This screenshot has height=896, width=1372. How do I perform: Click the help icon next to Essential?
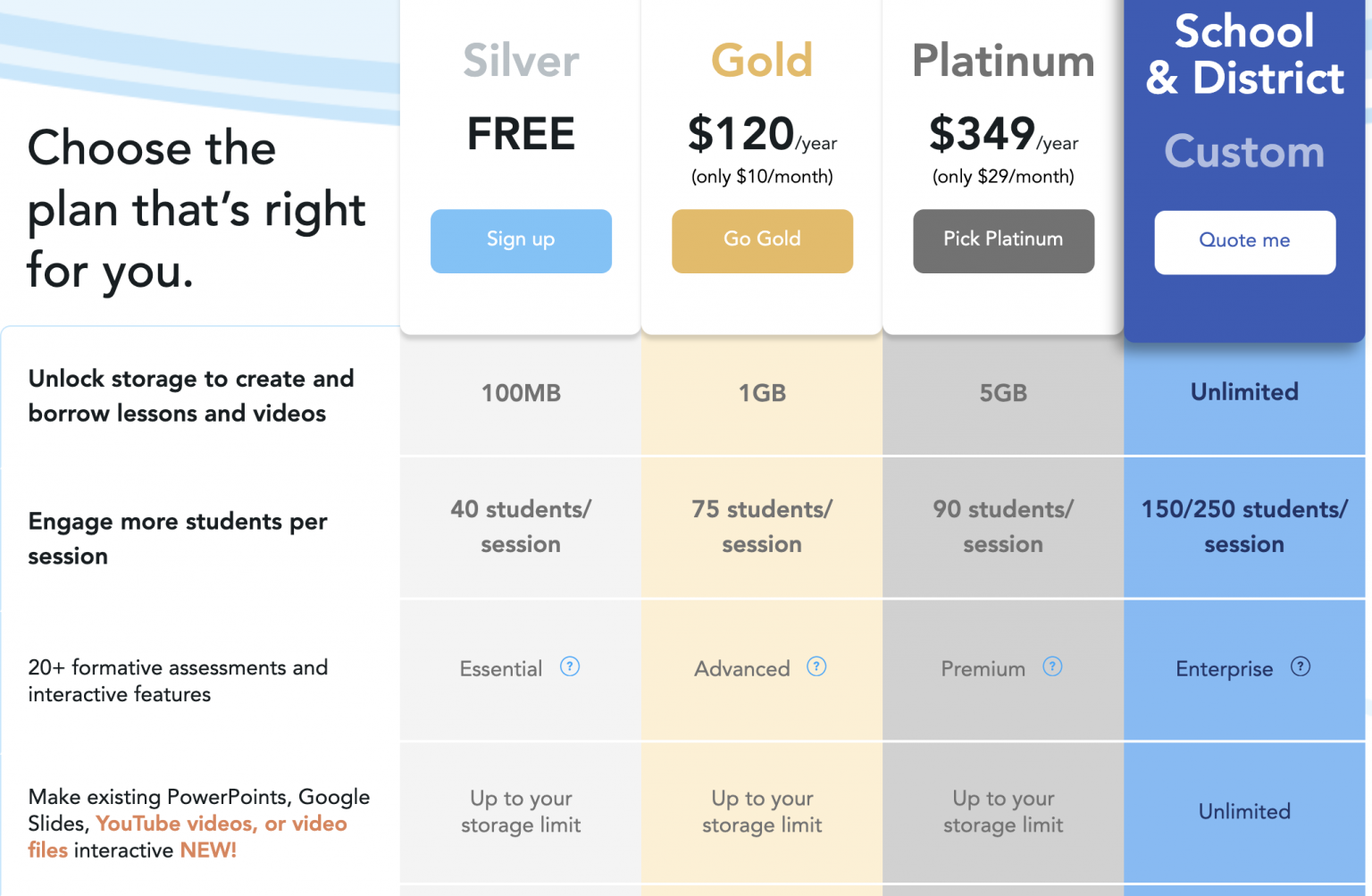tap(570, 666)
